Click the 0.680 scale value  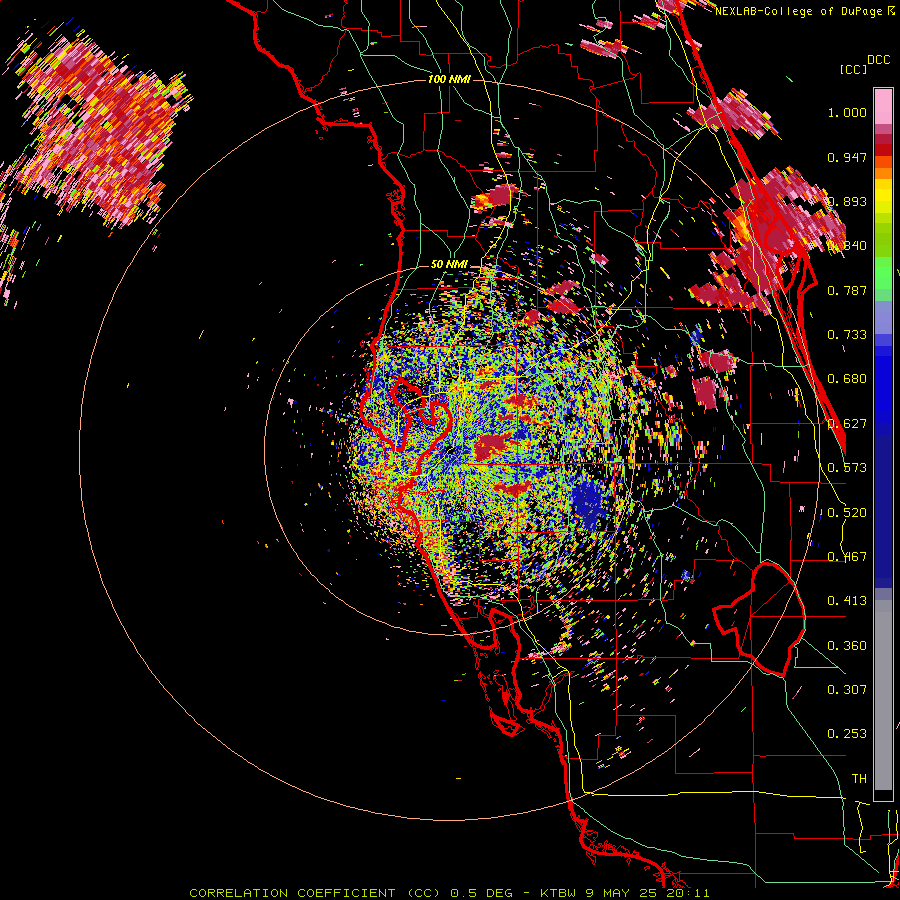pyautogui.click(x=847, y=379)
